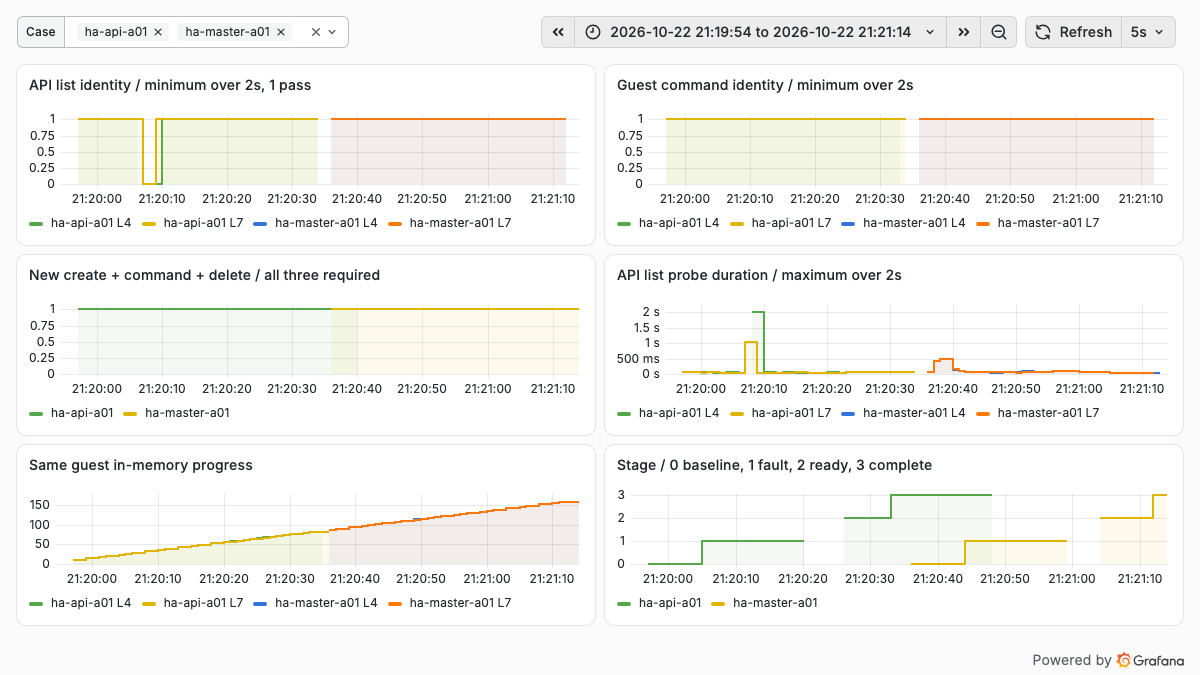The width and height of the screenshot is (1200, 675).
Task: Toggle ha-api-a01 L4 series in API list identity legend
Action: 80,223
